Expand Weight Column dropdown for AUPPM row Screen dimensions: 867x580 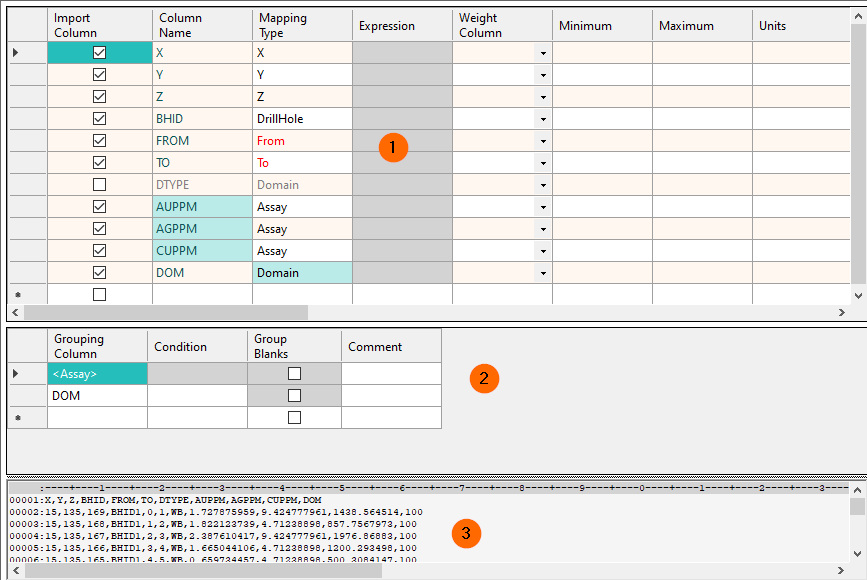(543, 207)
